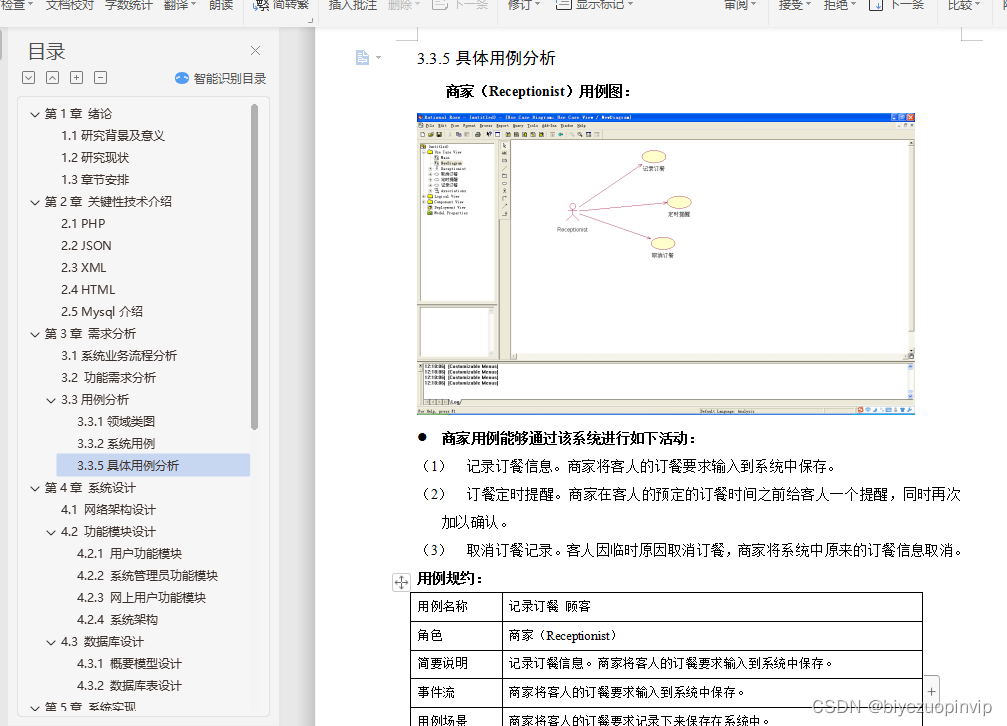This screenshot has height=726, width=1007.
Task: Go to section 2.3 XML
Action: [x=84, y=267]
